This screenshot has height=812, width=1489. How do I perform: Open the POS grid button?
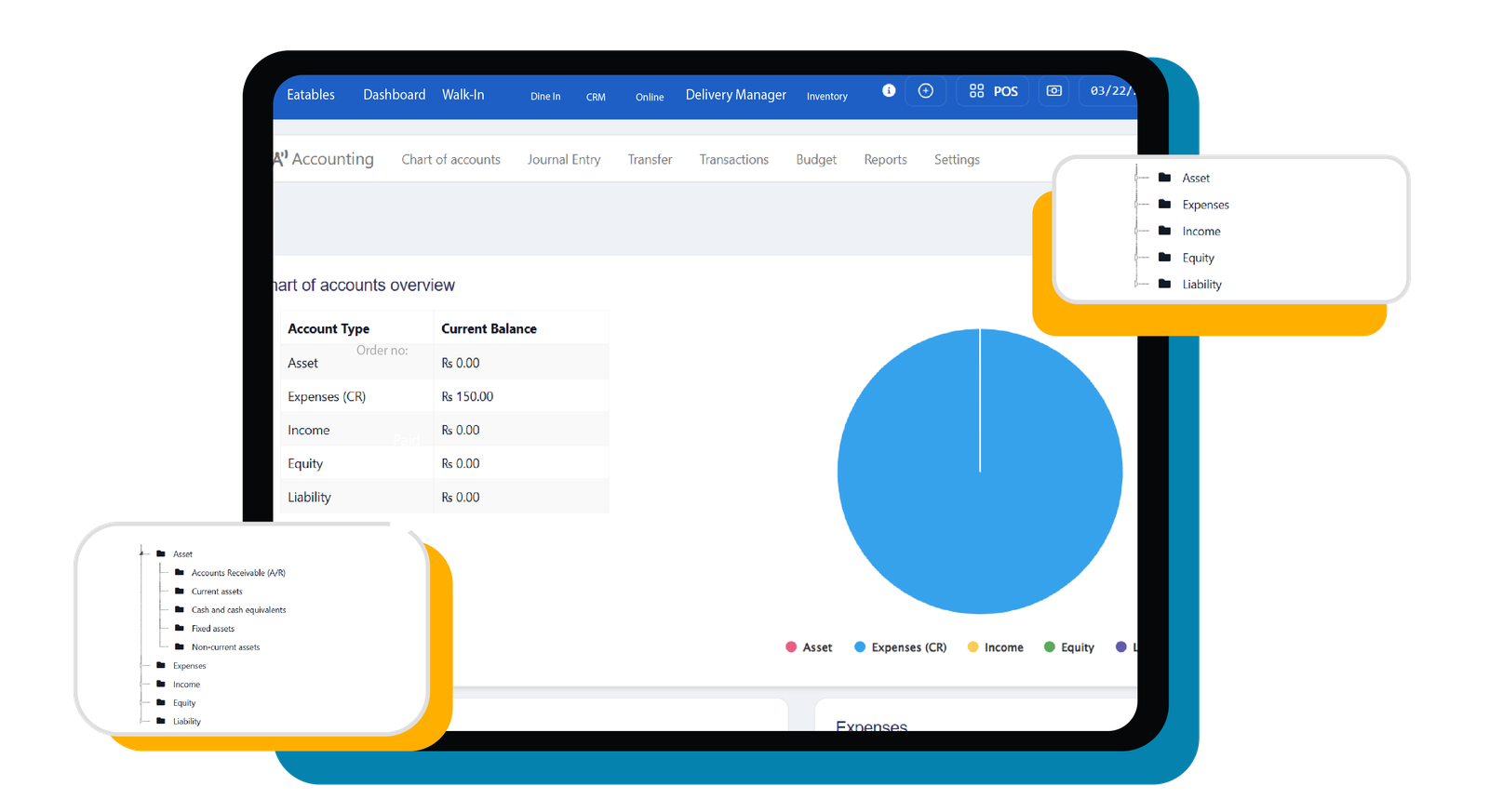point(993,91)
